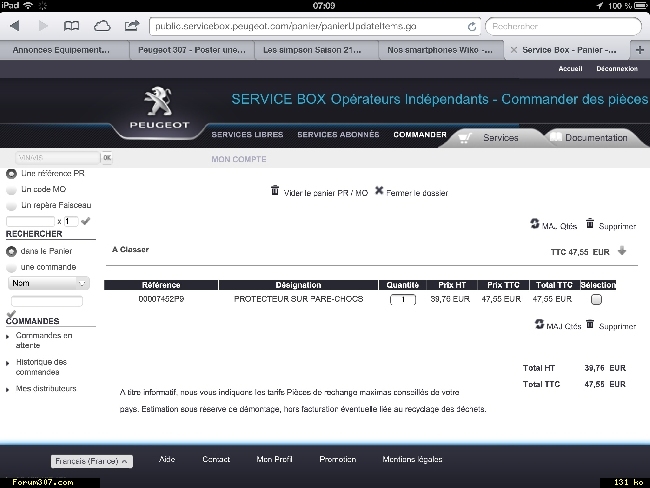Open a new Safari tab with plus
The width and height of the screenshot is (650, 488).
click(x=640, y=50)
